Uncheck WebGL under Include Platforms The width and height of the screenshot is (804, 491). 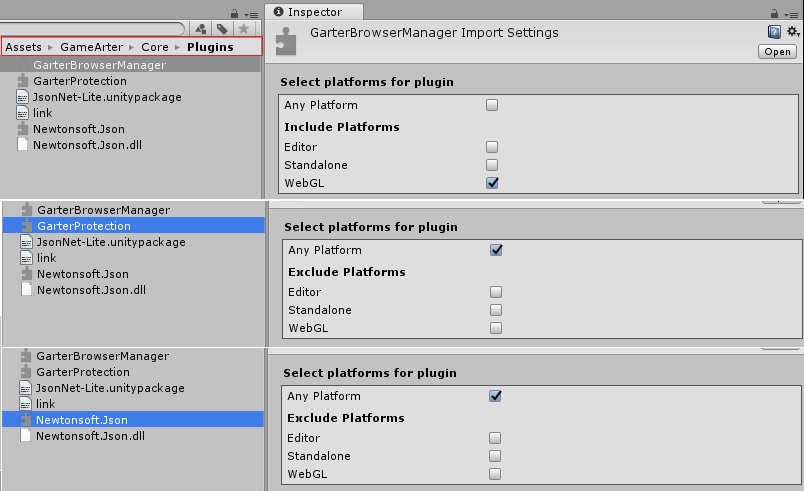coord(491,183)
